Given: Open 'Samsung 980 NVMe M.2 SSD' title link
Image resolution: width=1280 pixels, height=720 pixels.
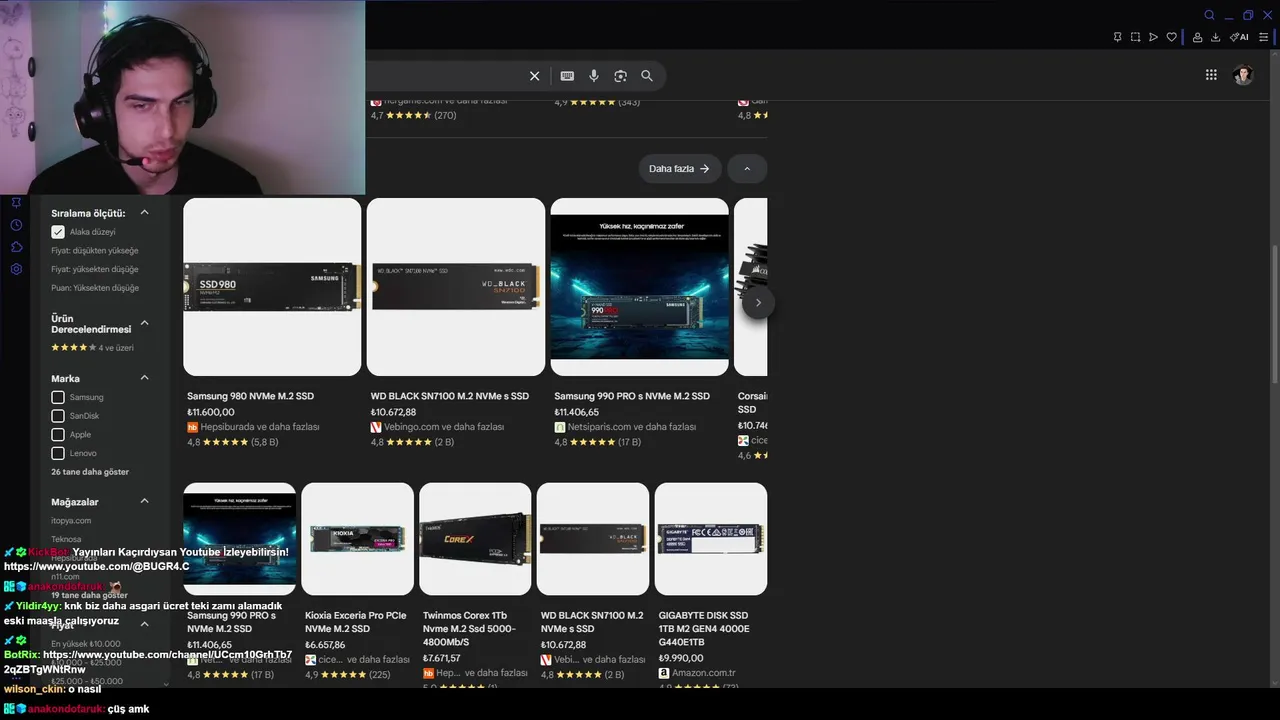Looking at the screenshot, I should (x=250, y=396).
